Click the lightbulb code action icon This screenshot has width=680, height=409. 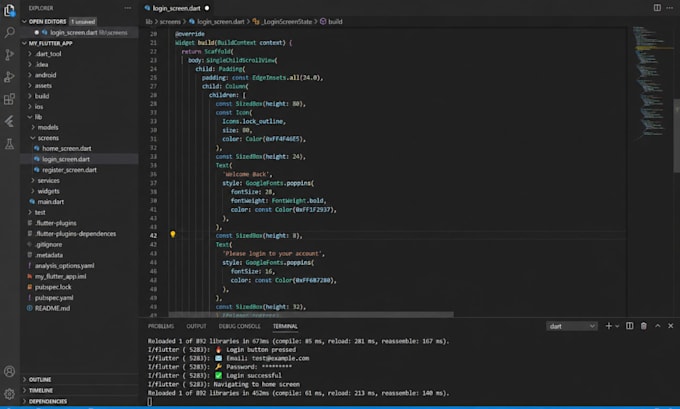click(x=173, y=234)
